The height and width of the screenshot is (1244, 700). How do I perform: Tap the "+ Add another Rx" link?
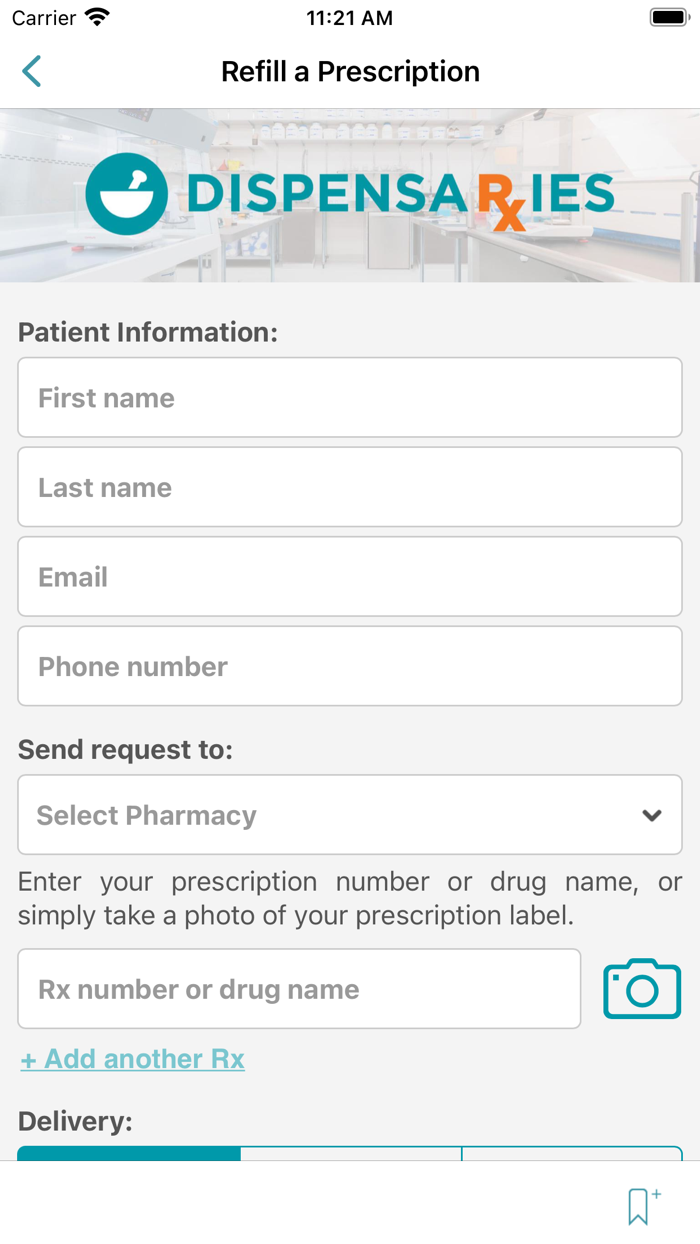133,1059
